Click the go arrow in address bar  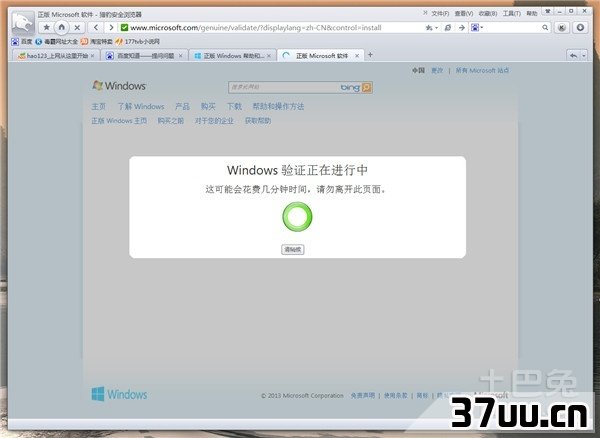pos(461,28)
